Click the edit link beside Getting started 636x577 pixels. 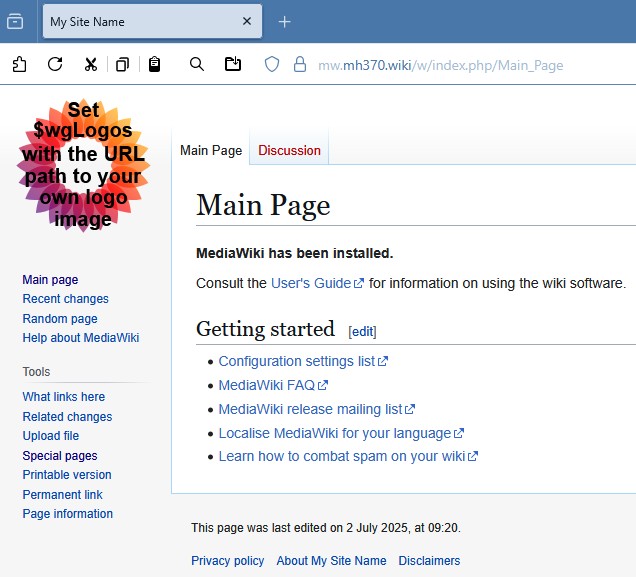[362, 331]
